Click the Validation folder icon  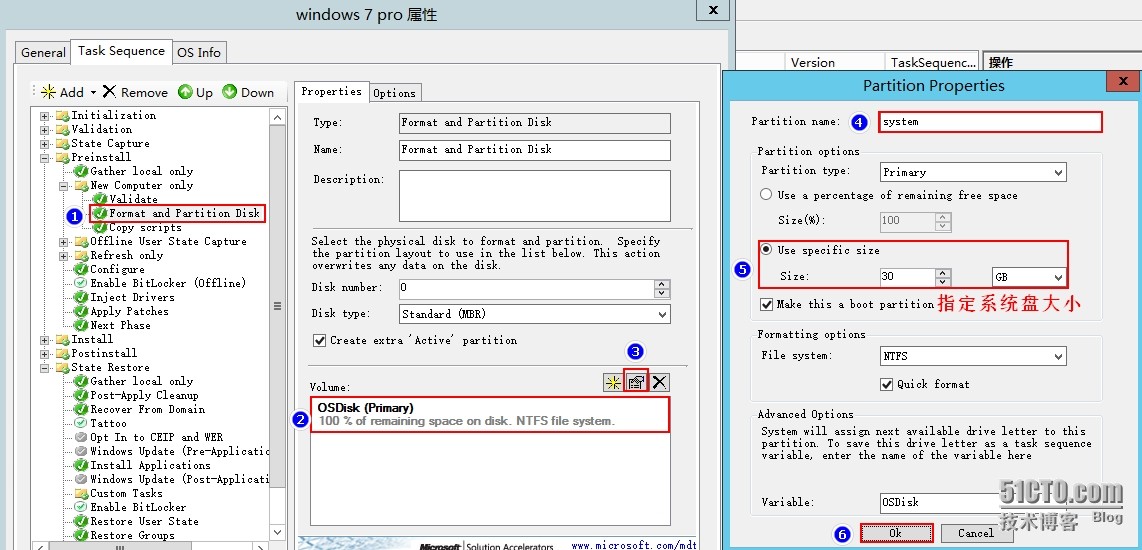coord(63,129)
